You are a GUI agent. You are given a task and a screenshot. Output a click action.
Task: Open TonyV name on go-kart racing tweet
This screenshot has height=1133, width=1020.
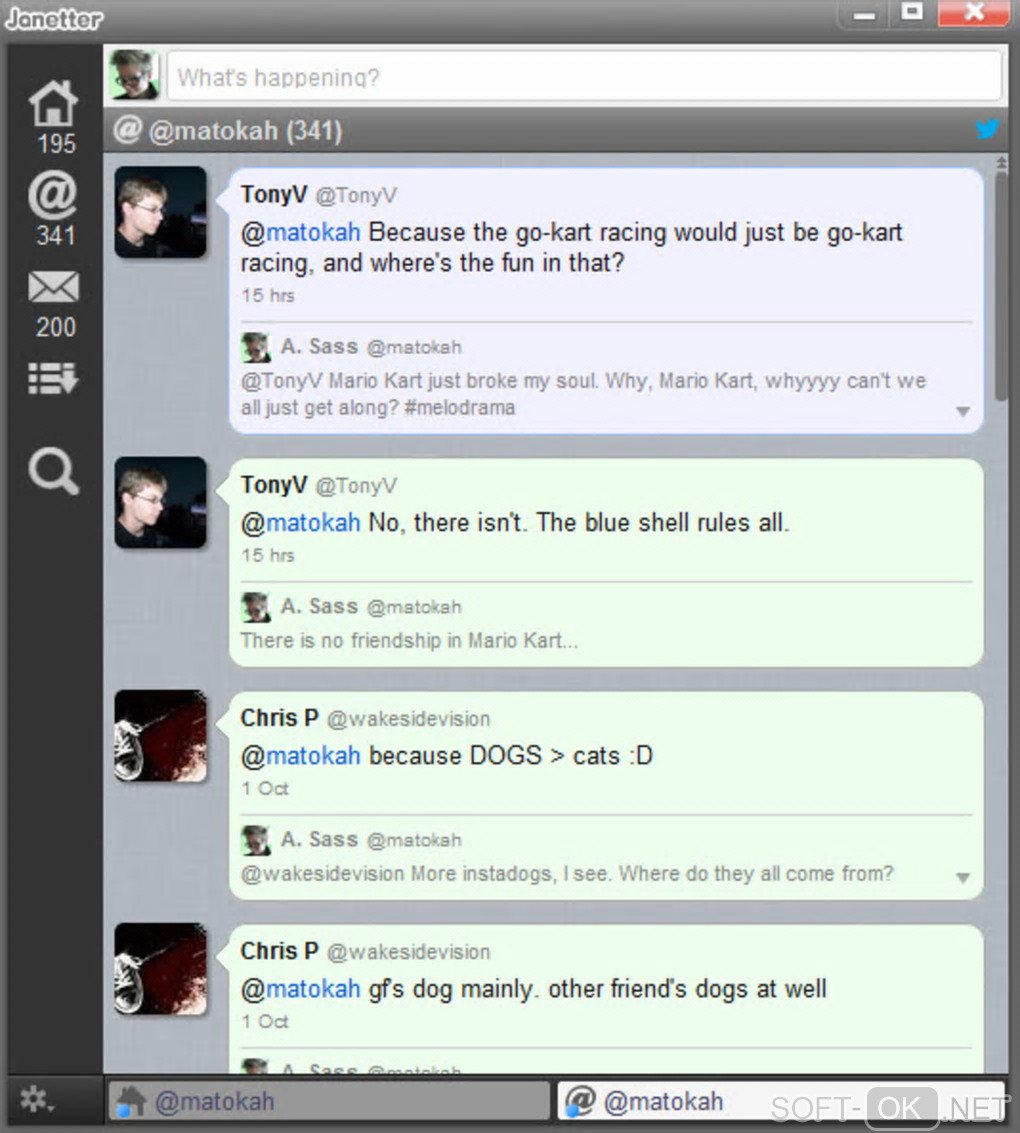(x=274, y=194)
